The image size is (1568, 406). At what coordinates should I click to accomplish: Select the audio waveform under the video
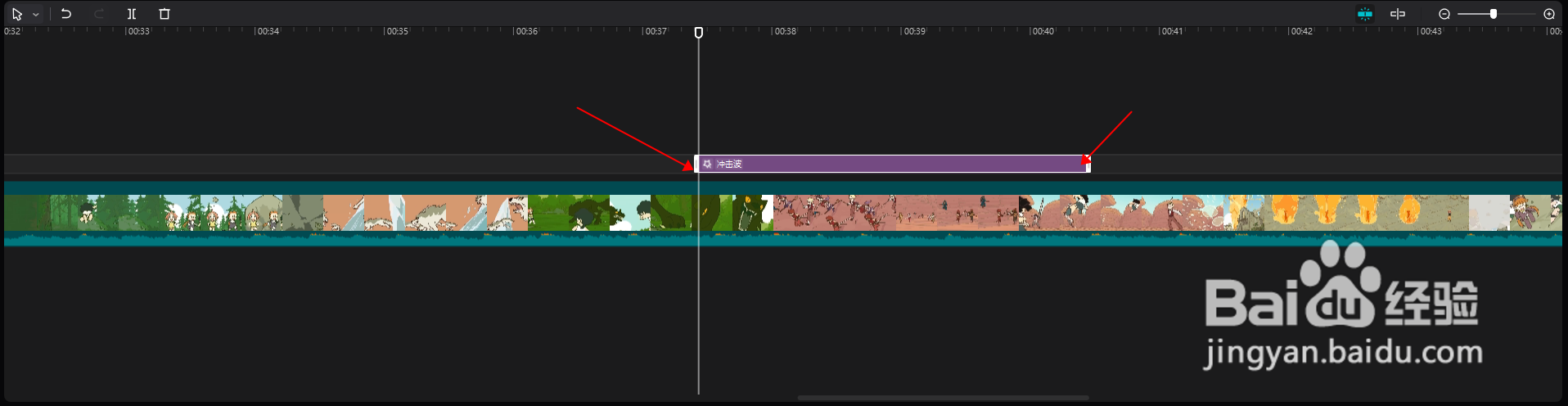[783, 238]
